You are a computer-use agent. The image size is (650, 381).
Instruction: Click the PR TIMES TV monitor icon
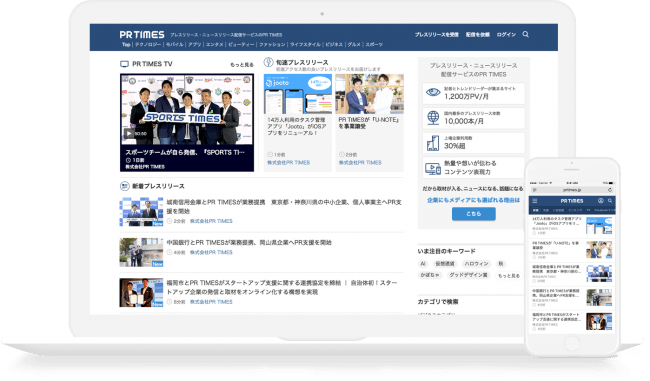coord(124,64)
